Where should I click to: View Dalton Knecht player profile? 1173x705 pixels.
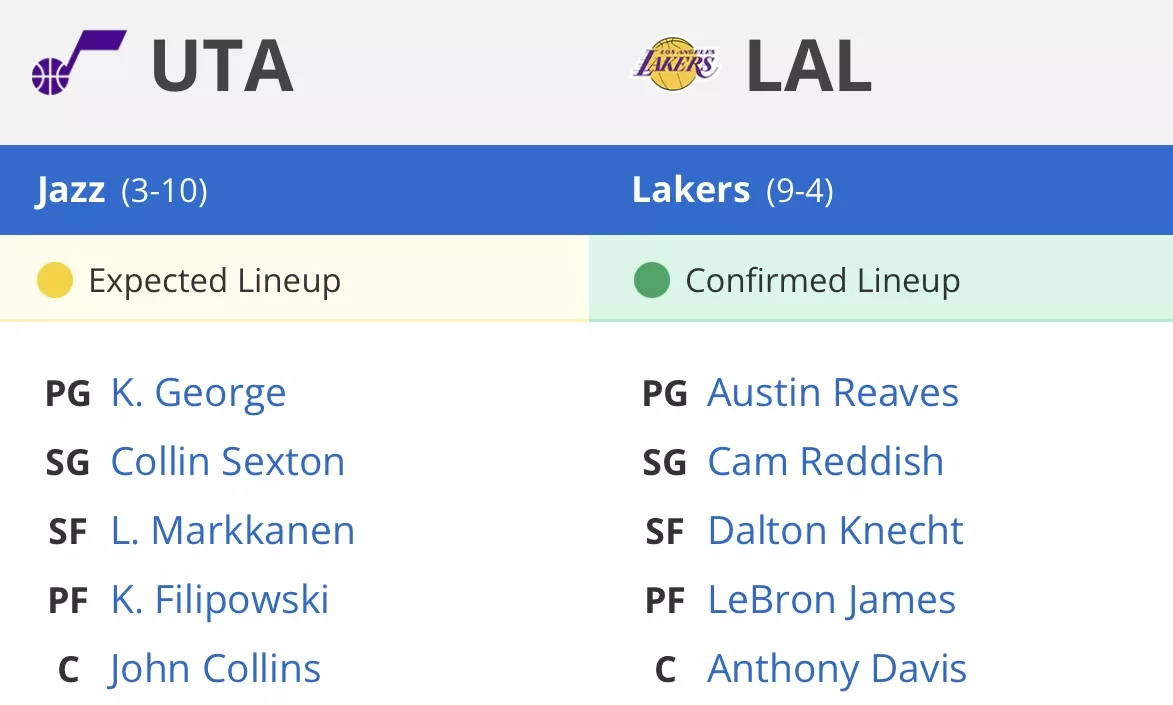(x=835, y=531)
